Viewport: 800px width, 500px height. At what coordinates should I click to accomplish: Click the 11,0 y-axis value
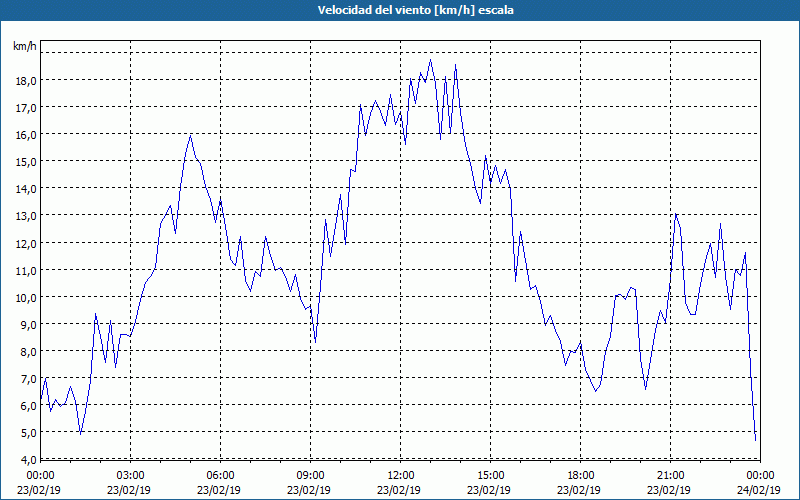[26, 270]
